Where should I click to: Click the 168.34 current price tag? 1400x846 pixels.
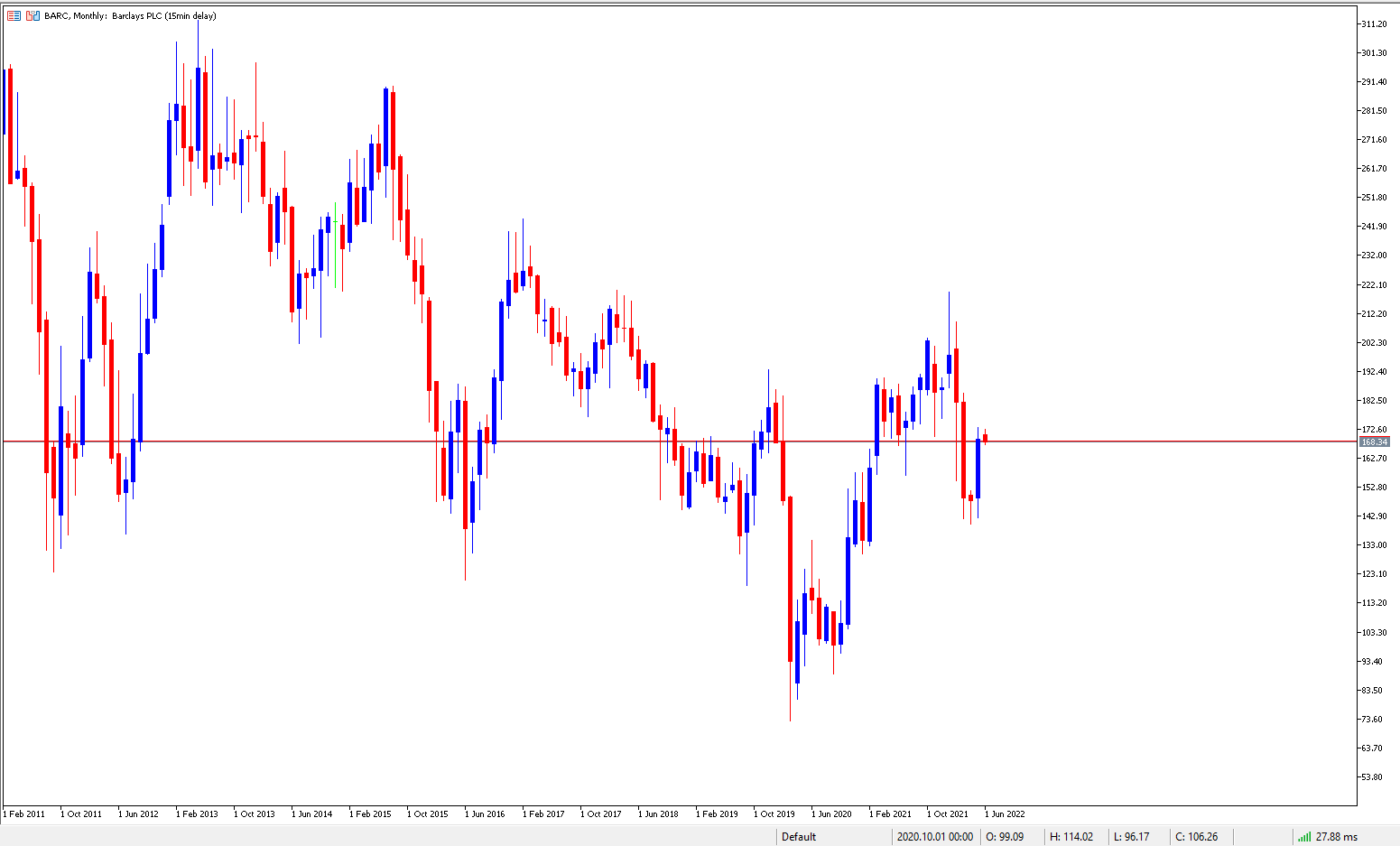(1374, 442)
